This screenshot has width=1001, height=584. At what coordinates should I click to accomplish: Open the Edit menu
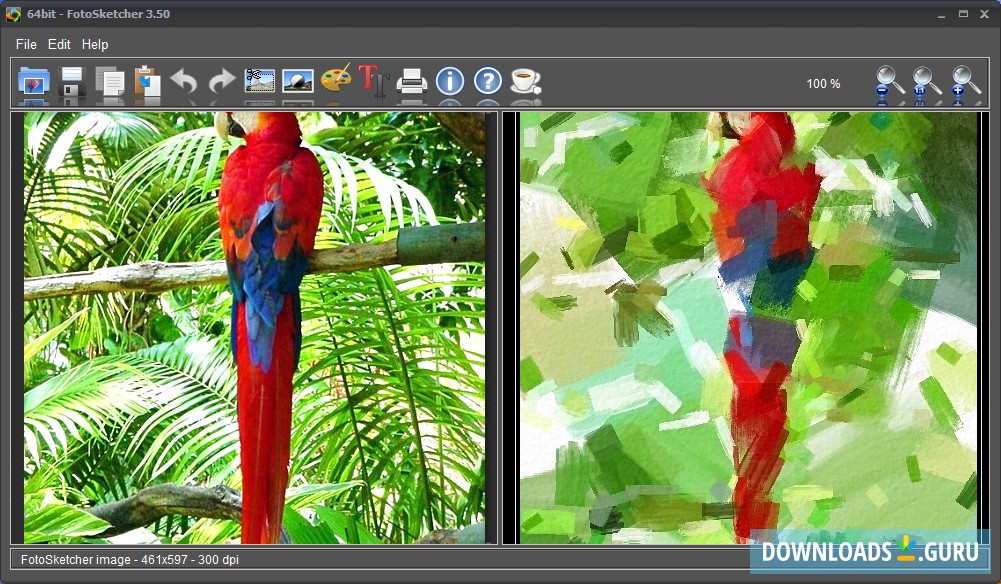pos(59,44)
